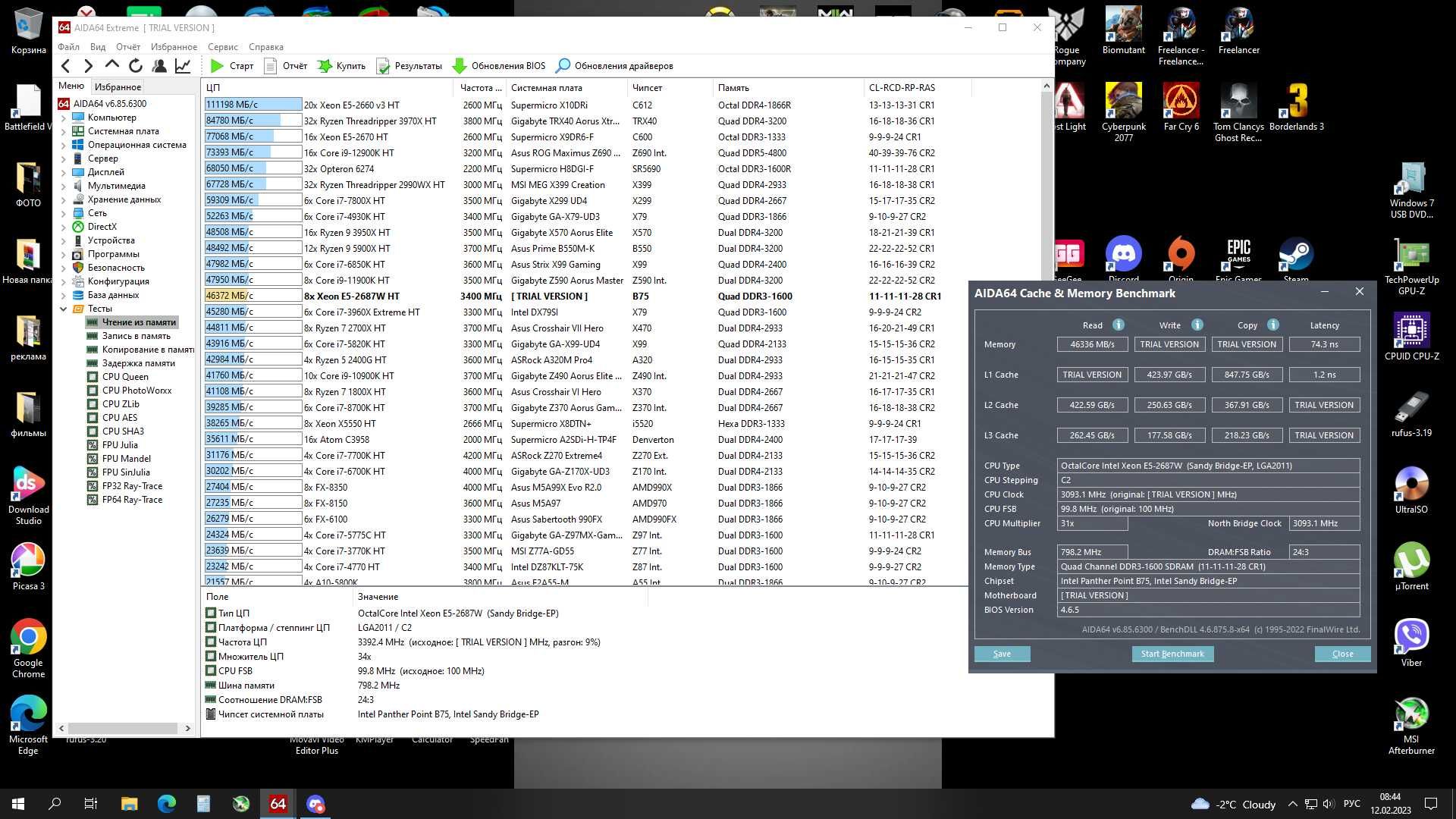
Task: Click the Save button in Cache benchmark
Action: point(1002,654)
